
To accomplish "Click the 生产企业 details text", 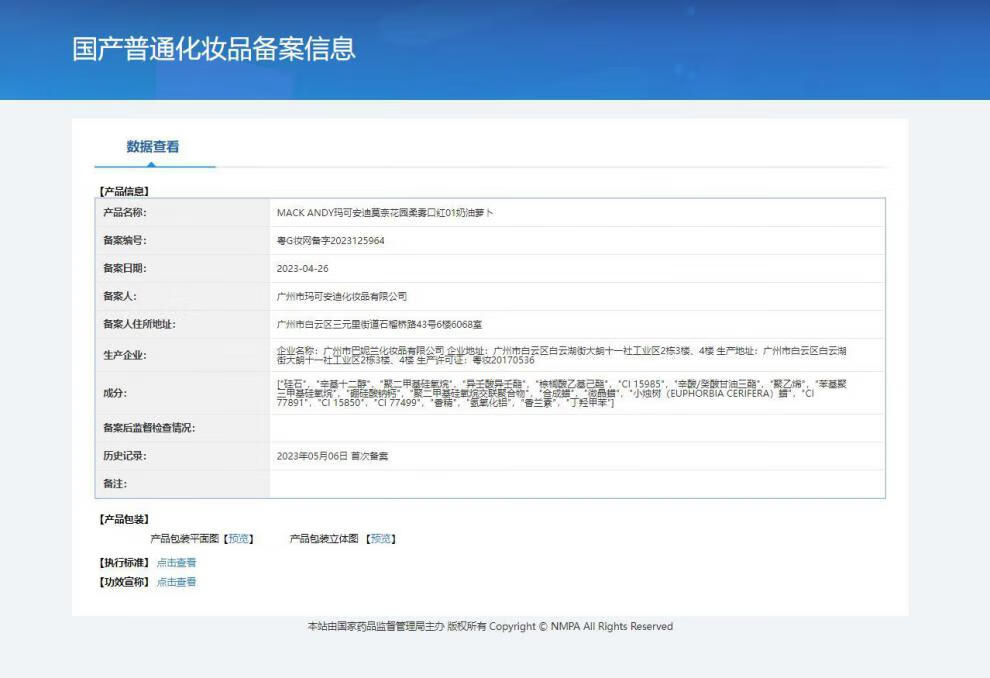I will point(561,355).
